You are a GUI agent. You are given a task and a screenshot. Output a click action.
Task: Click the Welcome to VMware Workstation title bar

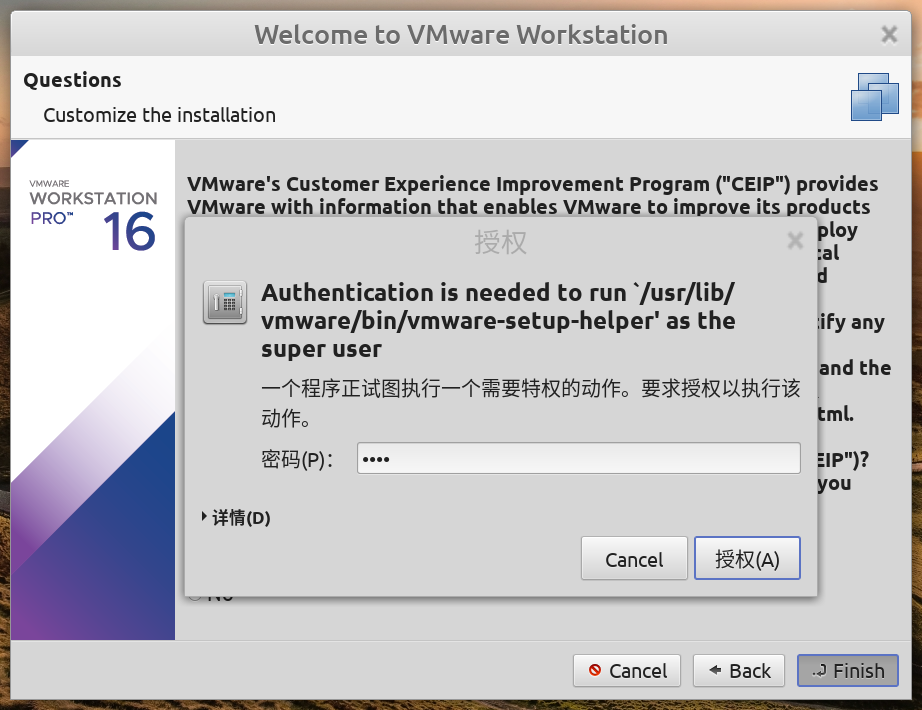click(461, 34)
